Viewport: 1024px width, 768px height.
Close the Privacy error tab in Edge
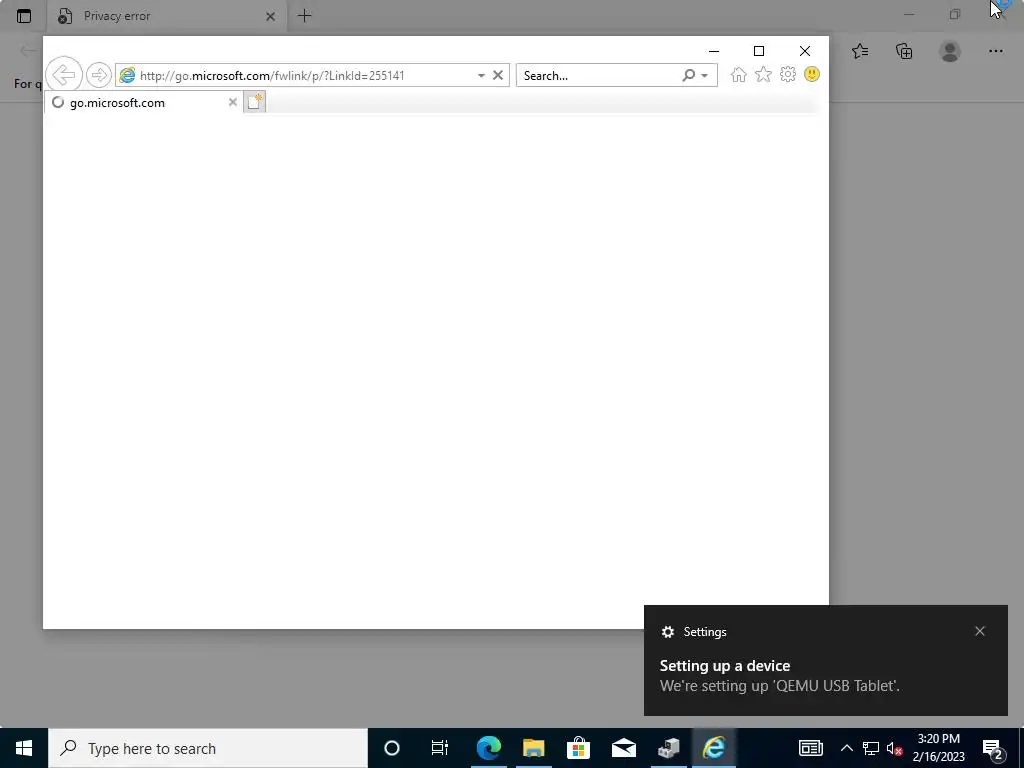[270, 16]
